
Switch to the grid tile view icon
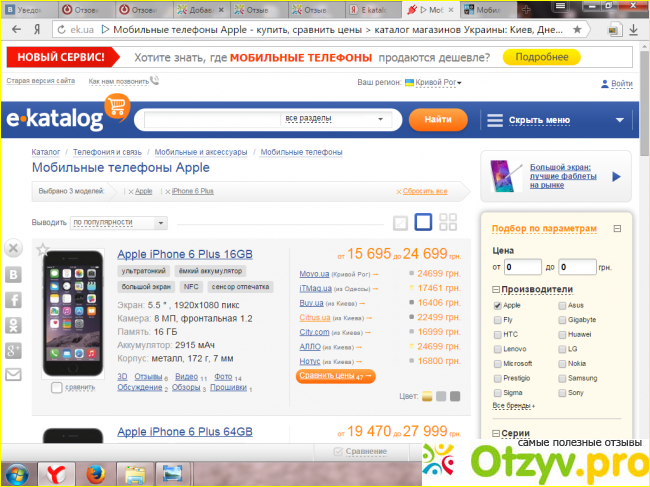(447, 222)
